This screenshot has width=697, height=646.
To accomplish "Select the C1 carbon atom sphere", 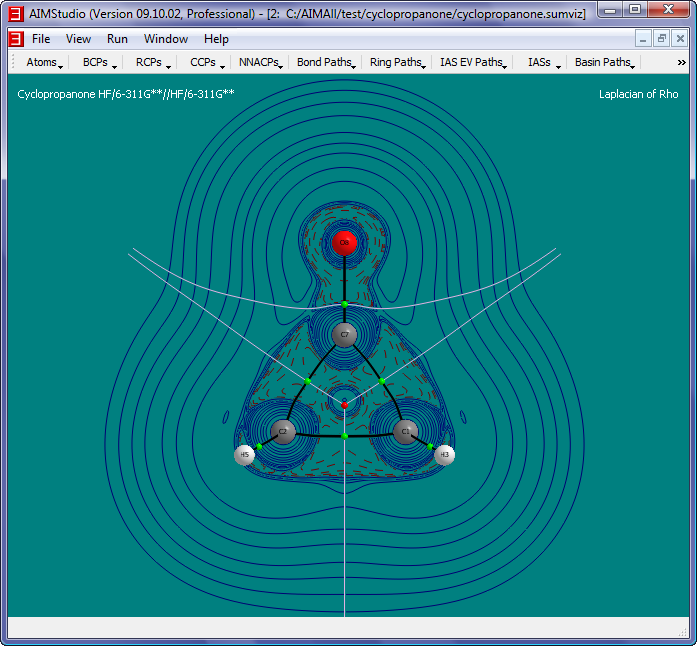I will pos(405,432).
